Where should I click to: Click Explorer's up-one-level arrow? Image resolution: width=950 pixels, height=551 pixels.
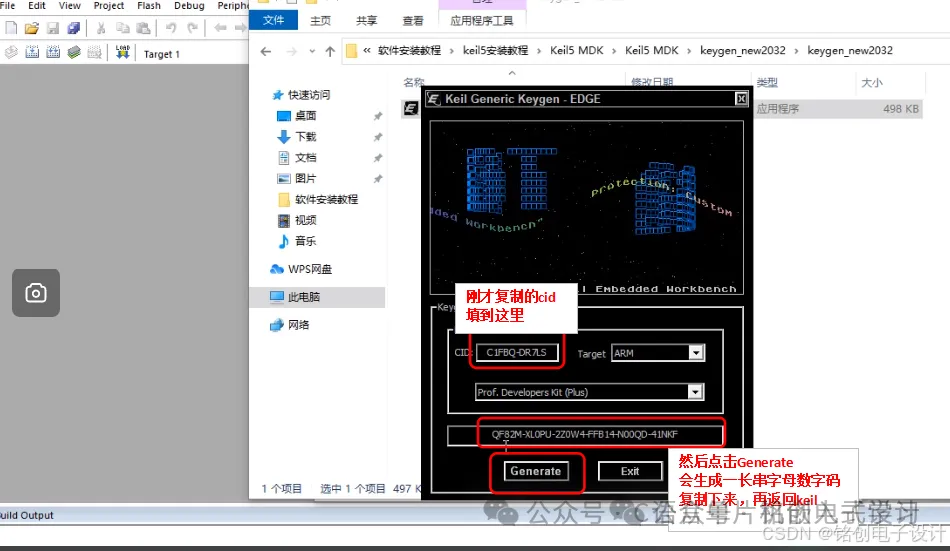pyautogui.click(x=330, y=52)
